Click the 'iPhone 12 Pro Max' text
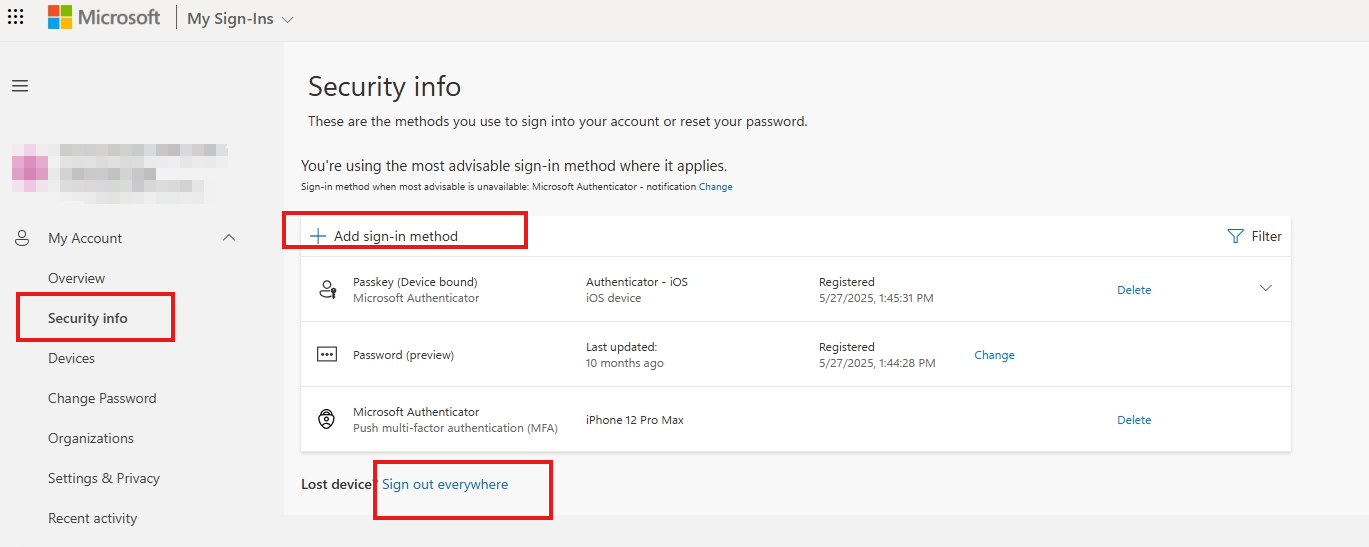This screenshot has width=1369, height=547. click(x=635, y=420)
